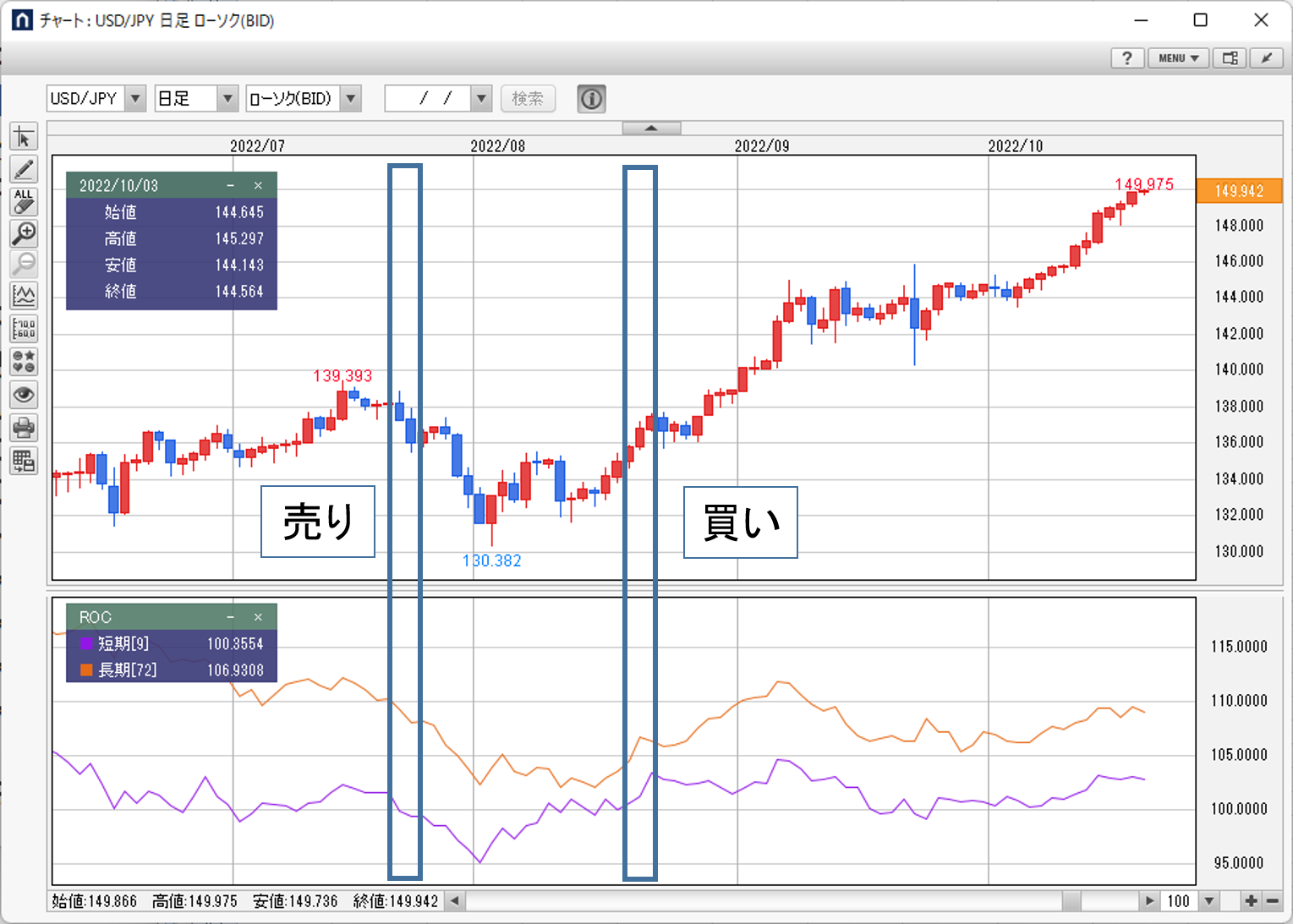The image size is (1293, 924).
Task: Click the export data table icon
Action: tap(24, 461)
